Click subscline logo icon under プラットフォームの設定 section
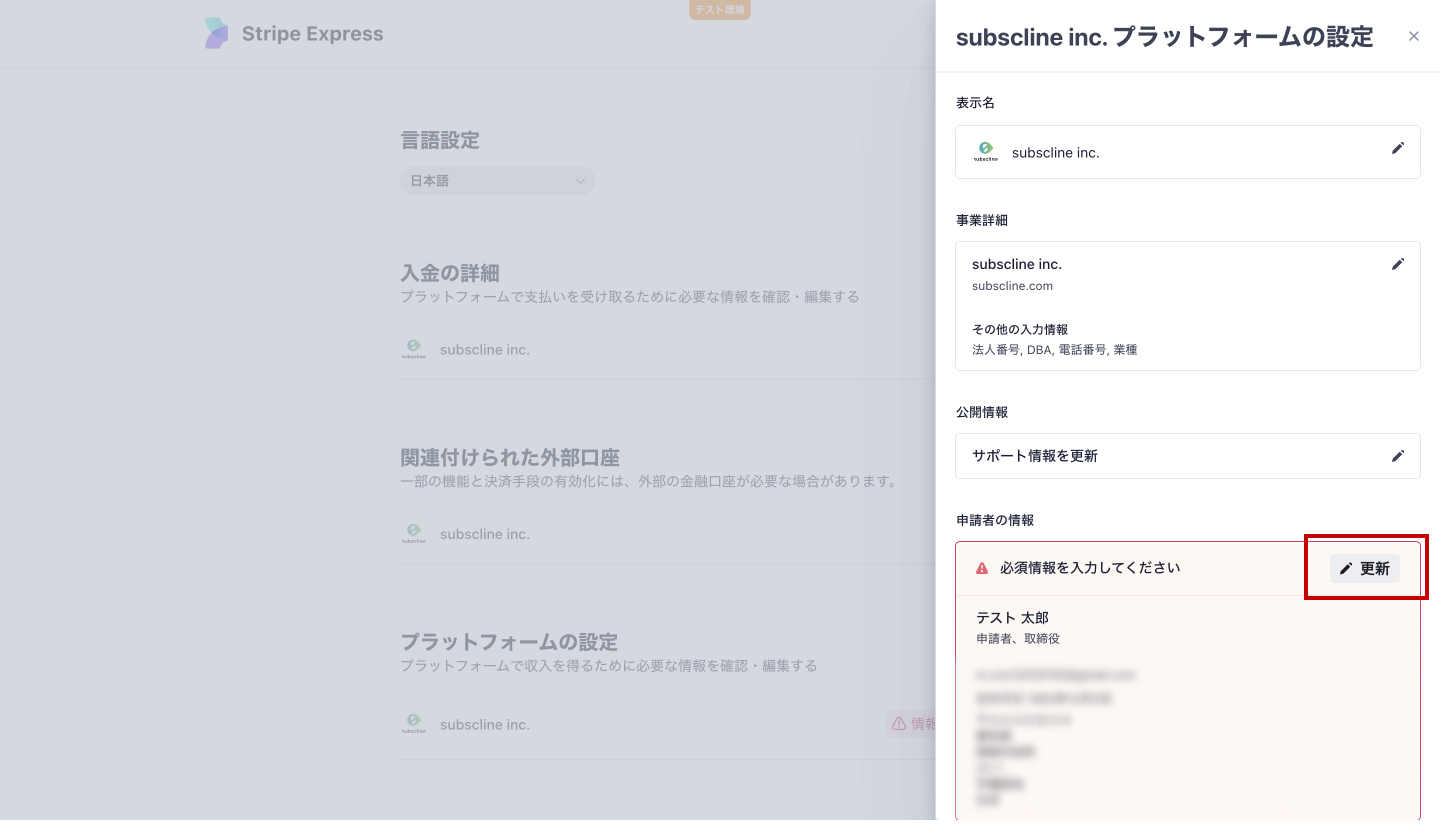This screenshot has height=830, width=1440. pyautogui.click(x=414, y=723)
